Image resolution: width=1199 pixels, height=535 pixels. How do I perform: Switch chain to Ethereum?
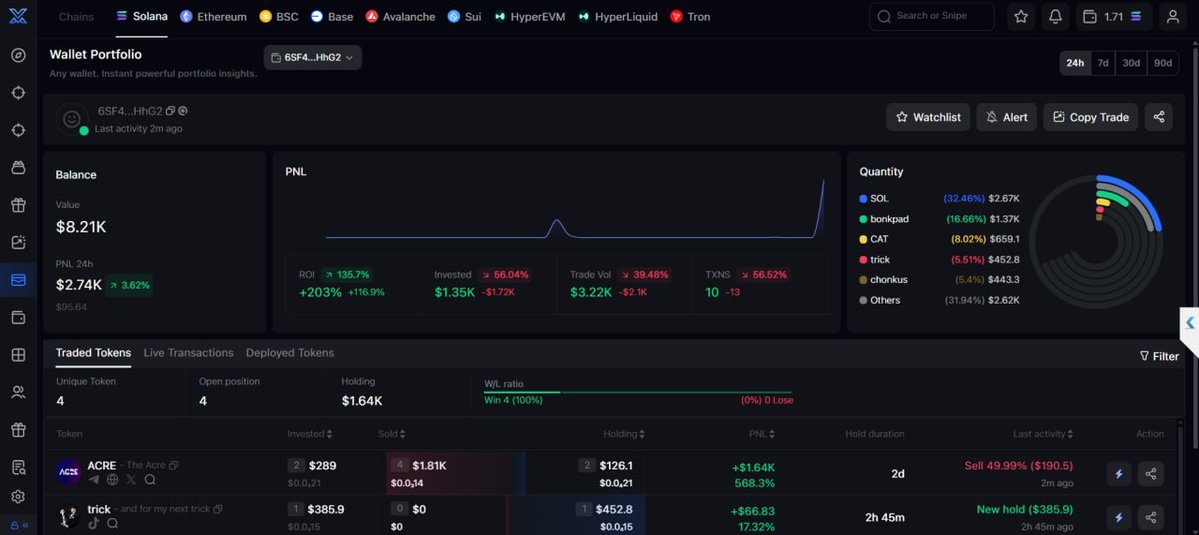213,16
